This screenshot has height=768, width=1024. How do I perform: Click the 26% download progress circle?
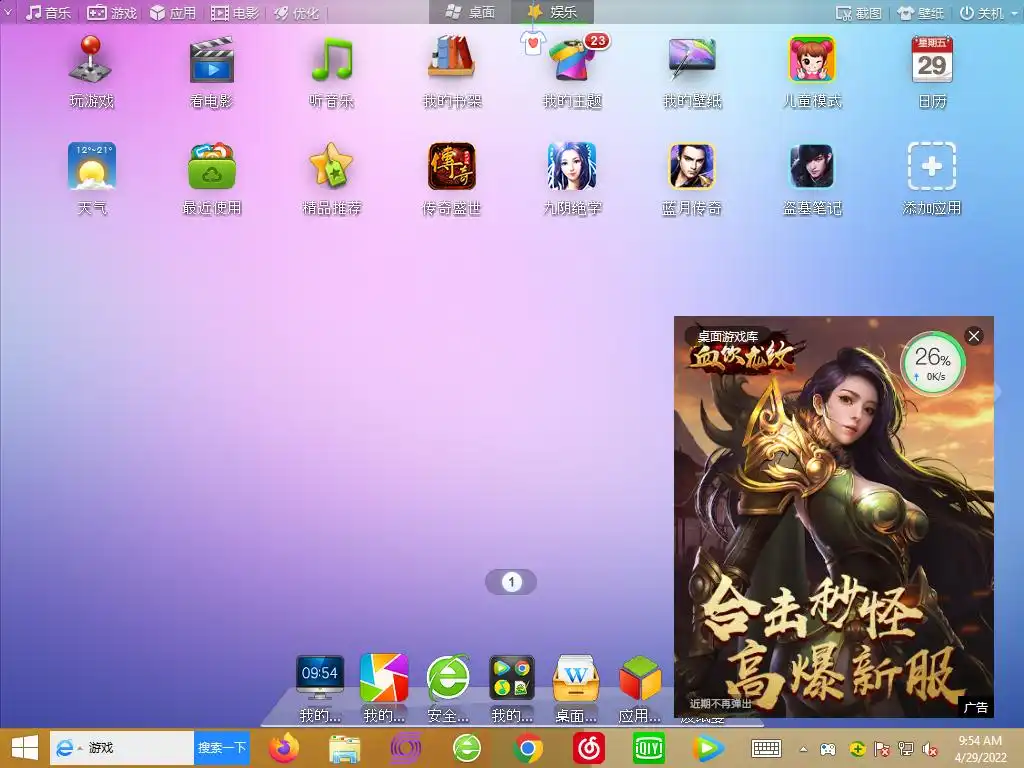pos(932,363)
